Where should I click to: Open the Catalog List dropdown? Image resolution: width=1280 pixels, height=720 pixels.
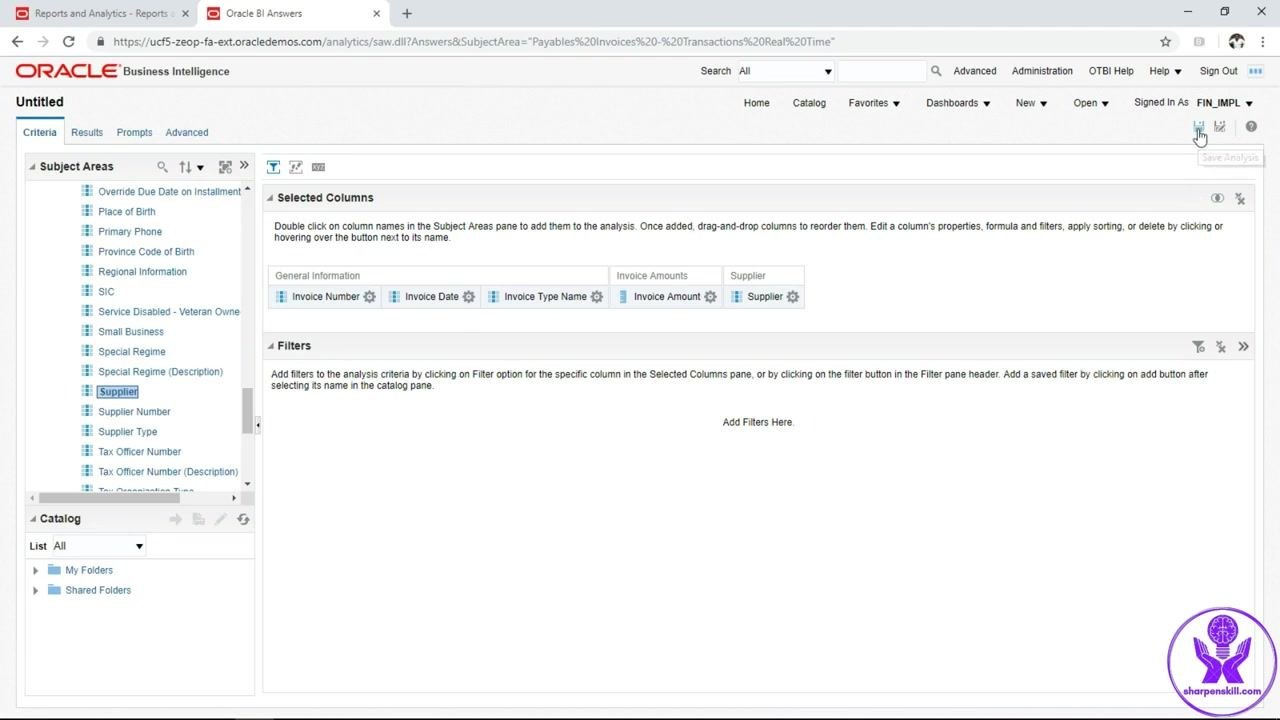click(x=99, y=546)
